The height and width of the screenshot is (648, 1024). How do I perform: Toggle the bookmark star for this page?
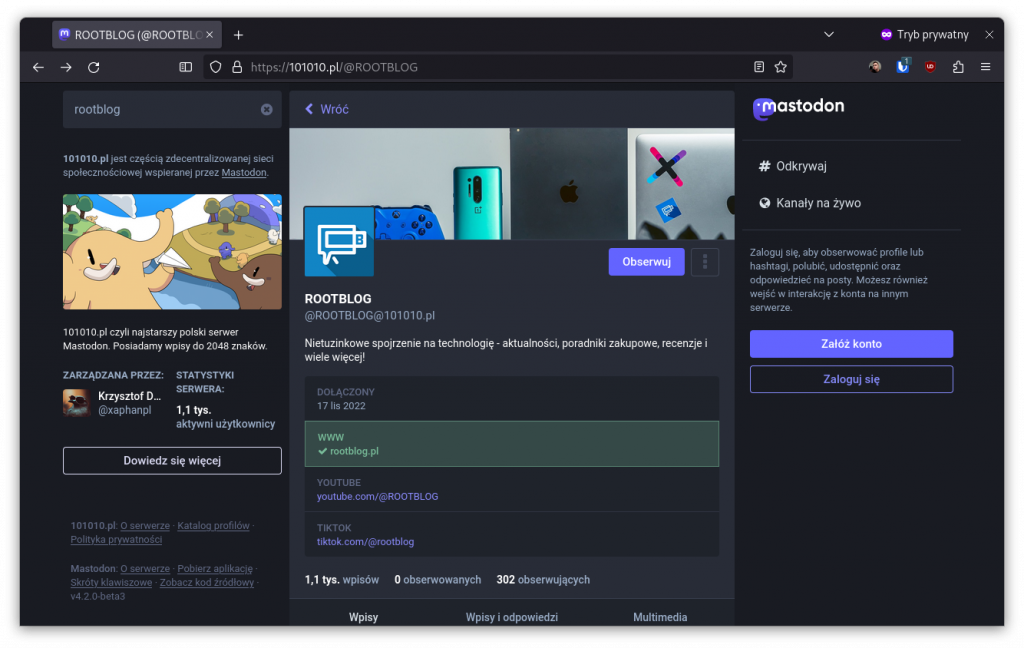click(x=780, y=66)
